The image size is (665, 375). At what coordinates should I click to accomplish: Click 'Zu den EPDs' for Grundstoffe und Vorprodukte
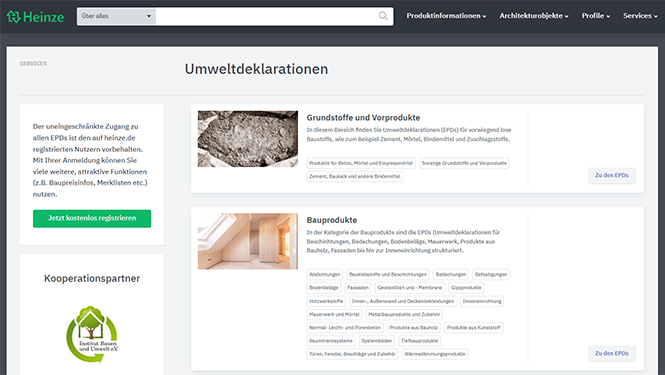point(612,175)
